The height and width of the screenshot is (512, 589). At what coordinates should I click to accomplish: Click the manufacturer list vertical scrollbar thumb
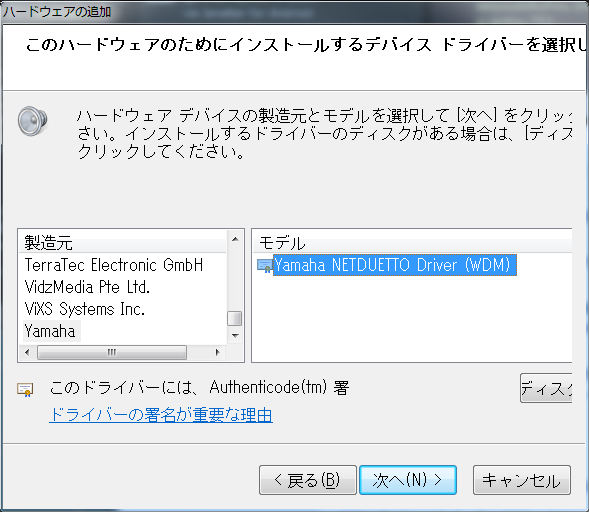[x=235, y=319]
